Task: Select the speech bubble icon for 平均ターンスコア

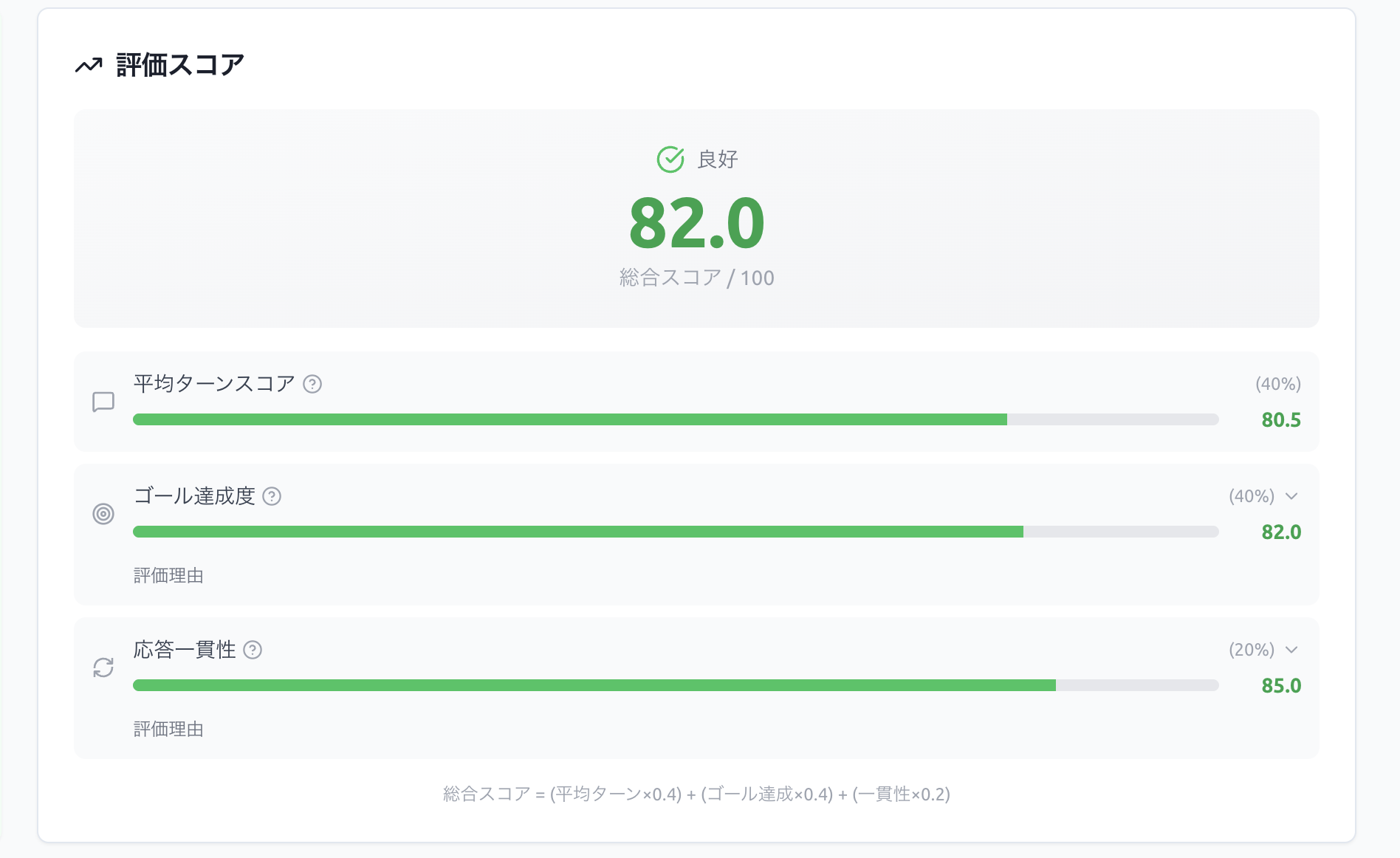Action: point(104,401)
